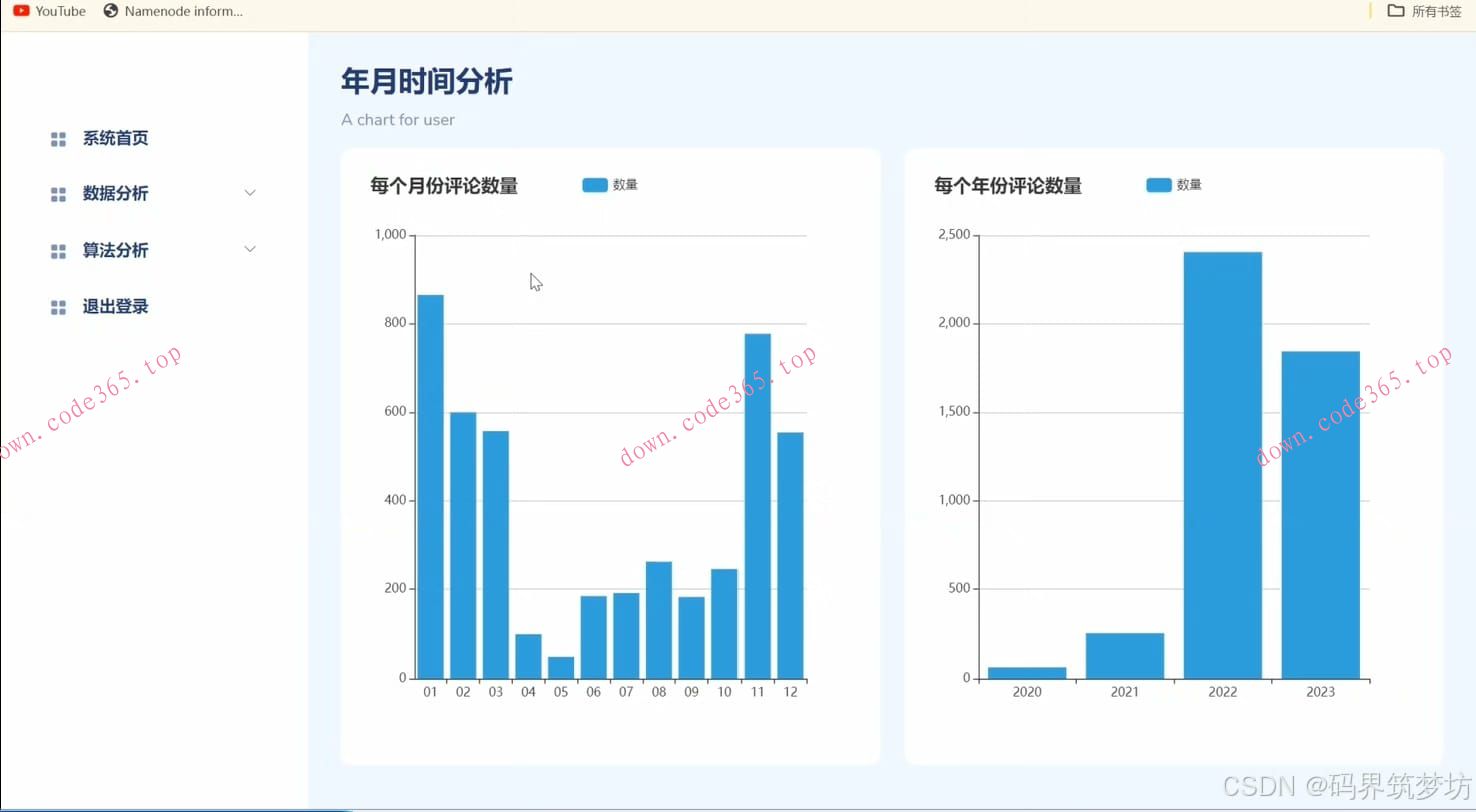Click the 1,000 label on monthly y-axis
Image resolution: width=1476 pixels, height=812 pixels.
(390, 235)
